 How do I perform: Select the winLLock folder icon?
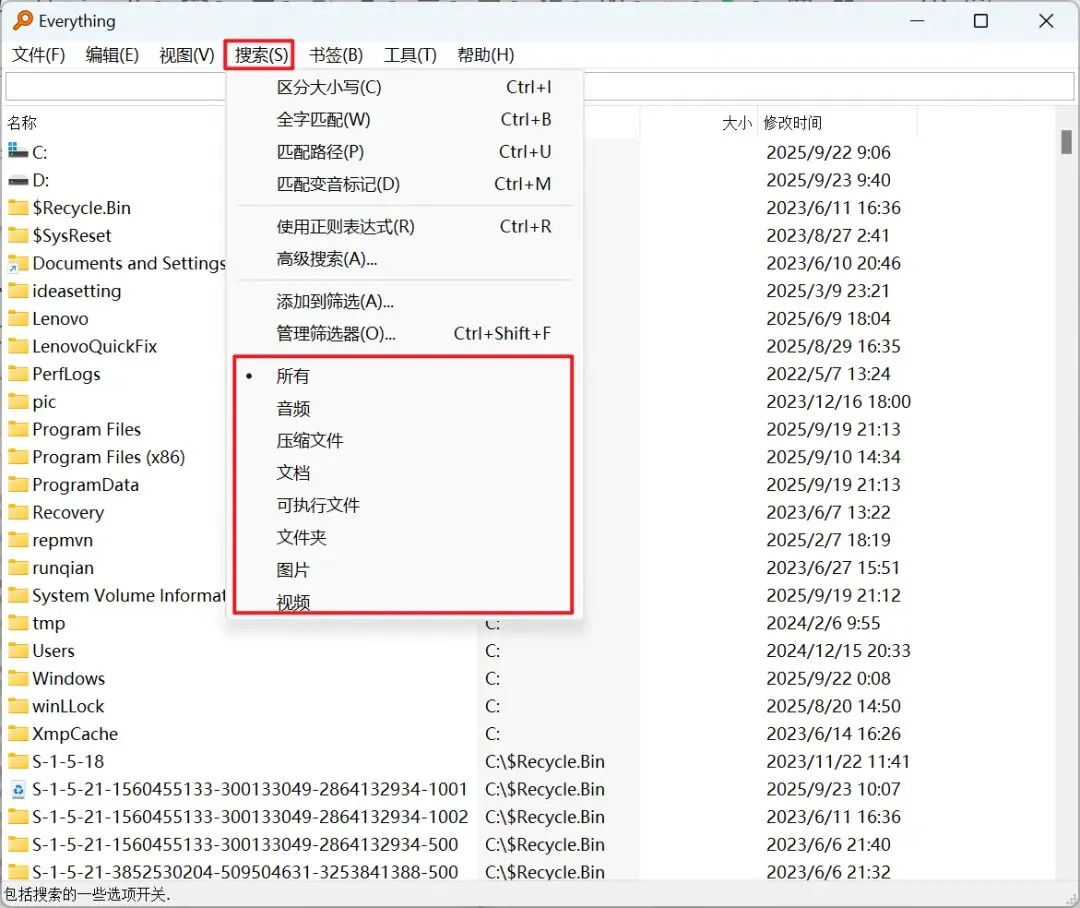[x=18, y=705]
